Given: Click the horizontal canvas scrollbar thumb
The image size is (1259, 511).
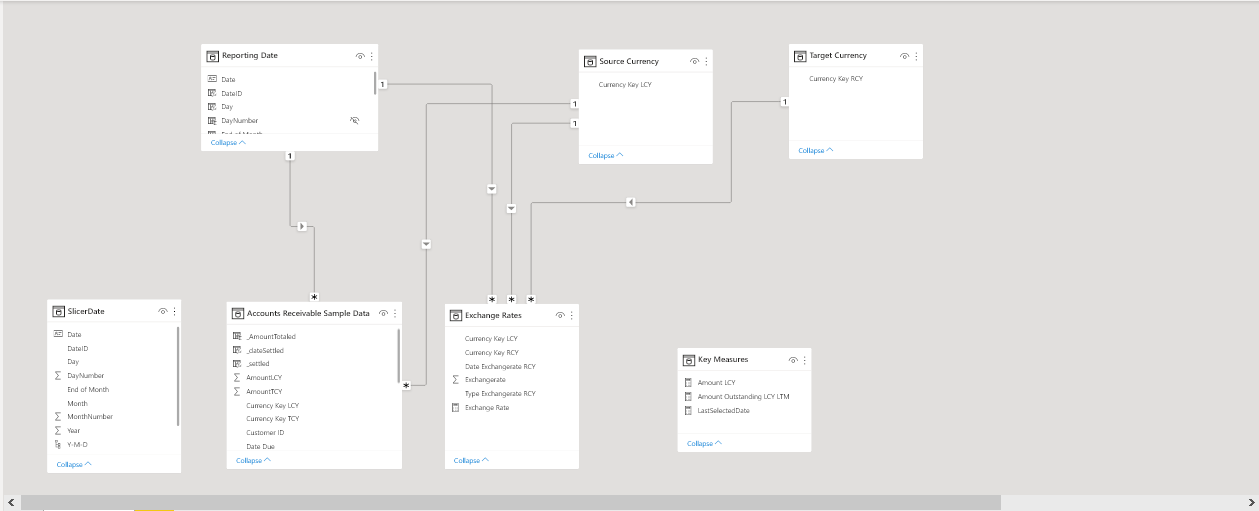Looking at the screenshot, I should (510, 502).
